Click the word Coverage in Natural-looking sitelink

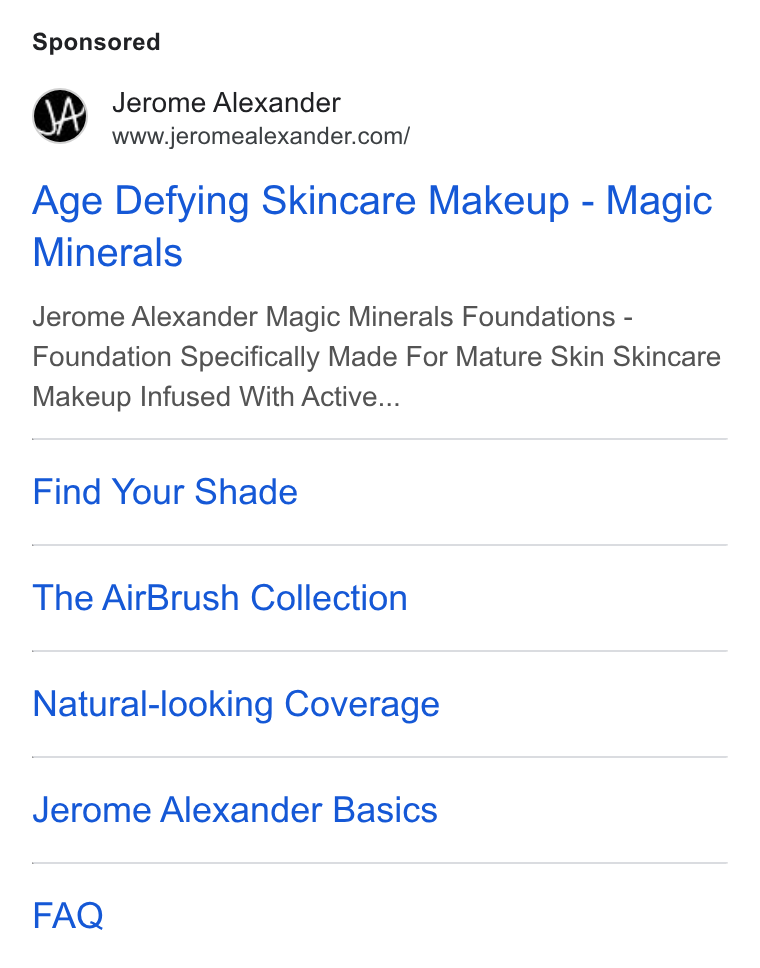click(x=362, y=705)
